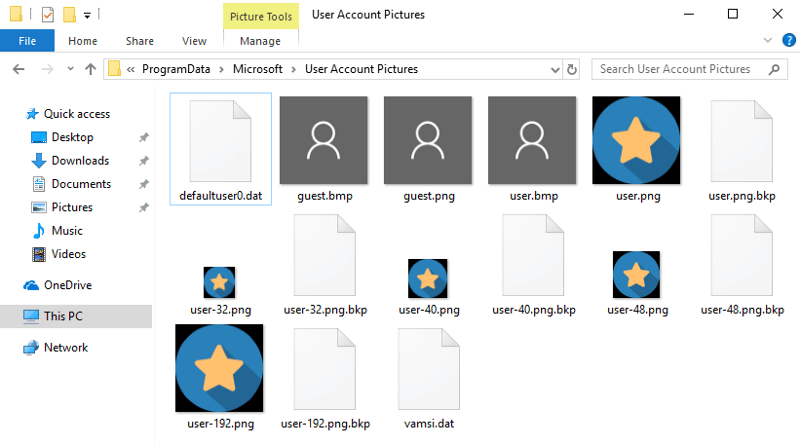Image resolution: width=800 pixels, height=445 pixels.
Task: Open the File menu
Action: (27, 41)
